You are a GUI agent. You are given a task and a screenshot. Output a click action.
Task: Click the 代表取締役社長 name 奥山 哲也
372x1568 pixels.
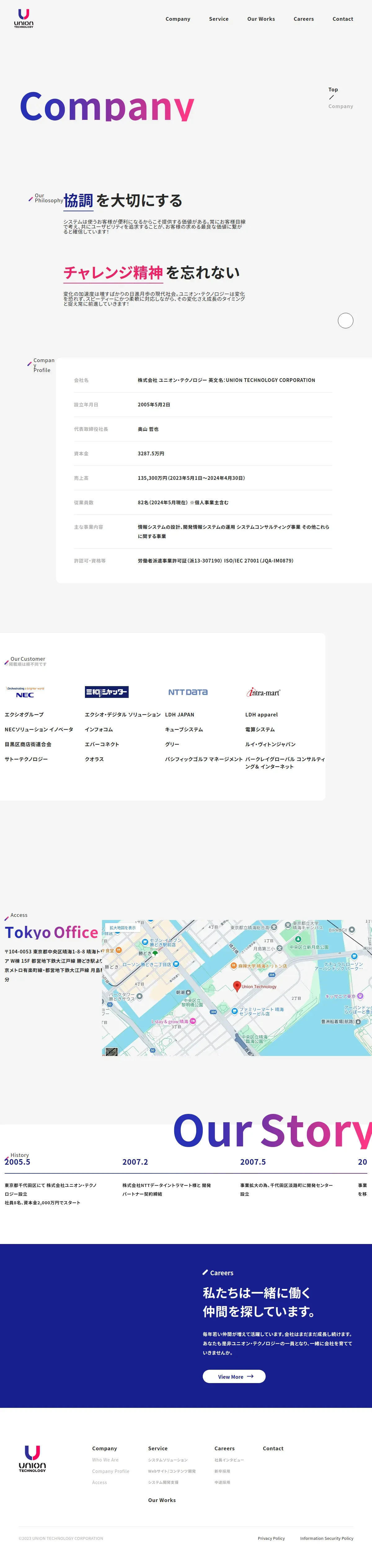(x=148, y=429)
